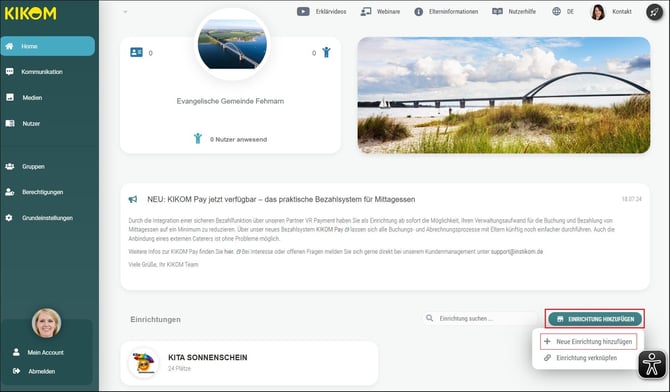Click the Home house icon
The height and width of the screenshot is (392, 670).
[x=9, y=46]
